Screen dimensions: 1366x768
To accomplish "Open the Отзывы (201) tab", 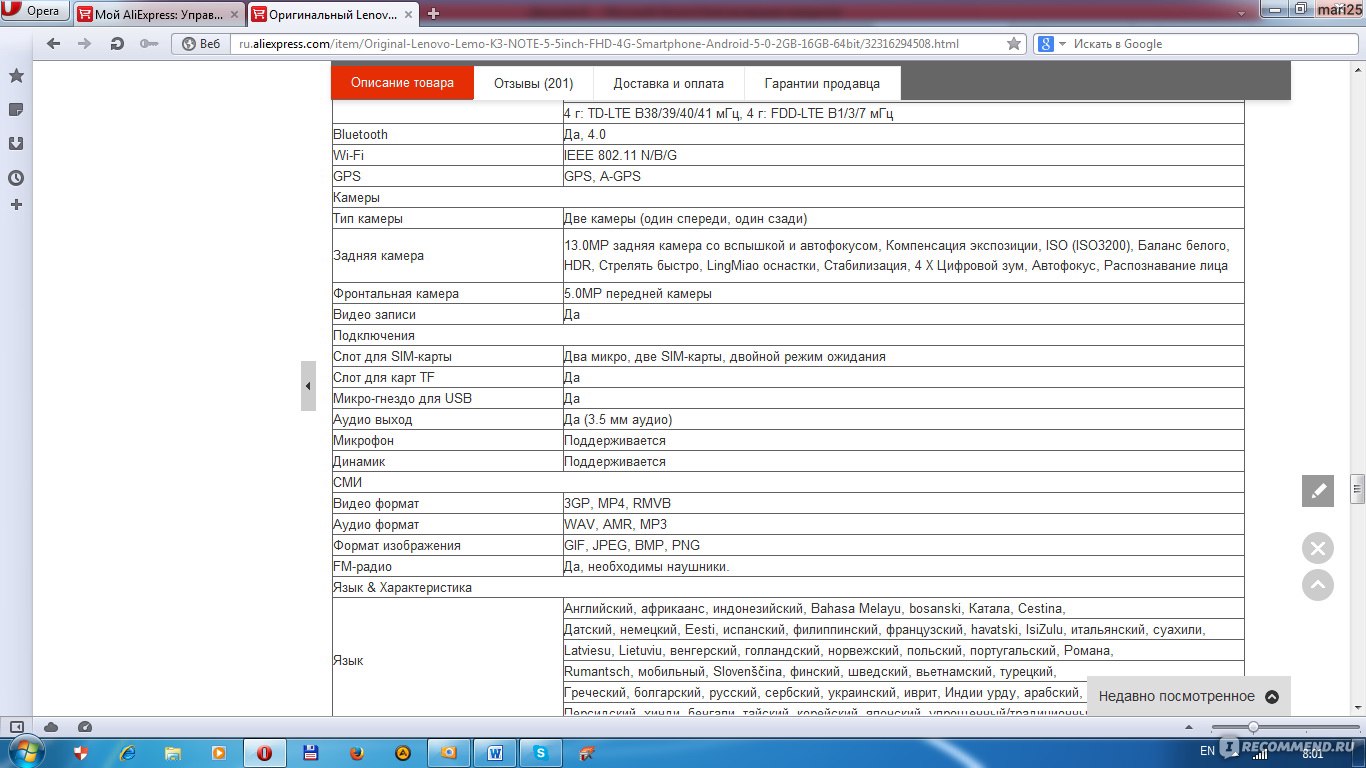I will pos(534,83).
